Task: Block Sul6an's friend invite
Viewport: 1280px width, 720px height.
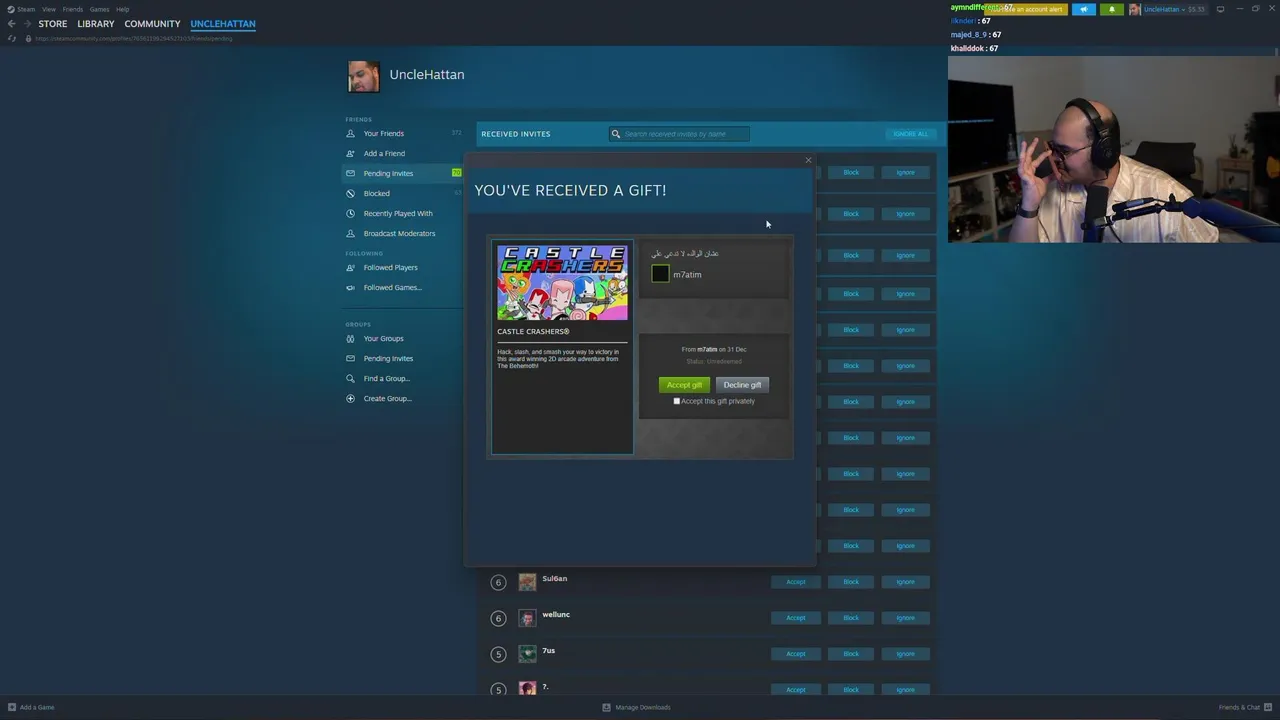Action: [851, 582]
